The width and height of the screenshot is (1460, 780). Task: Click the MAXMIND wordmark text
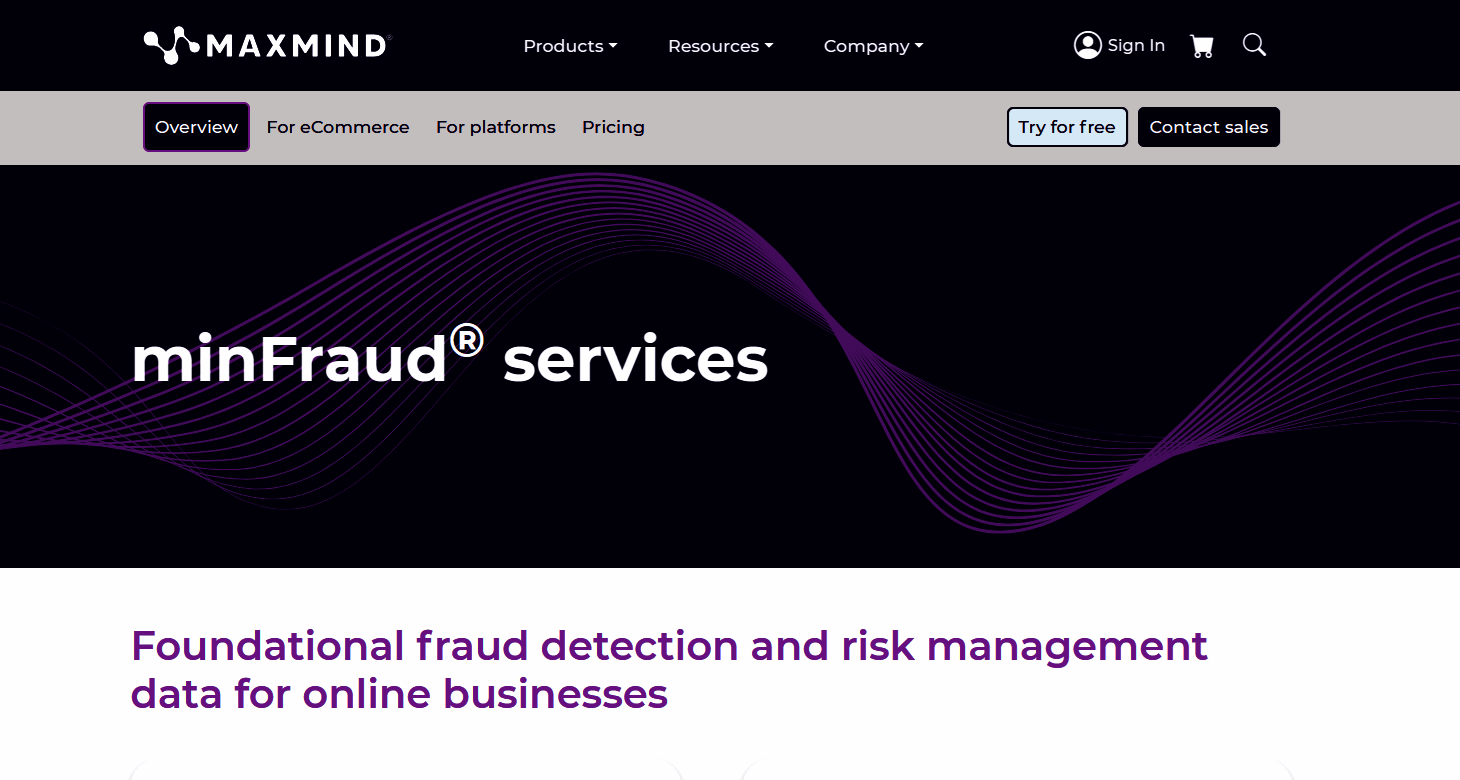point(297,46)
